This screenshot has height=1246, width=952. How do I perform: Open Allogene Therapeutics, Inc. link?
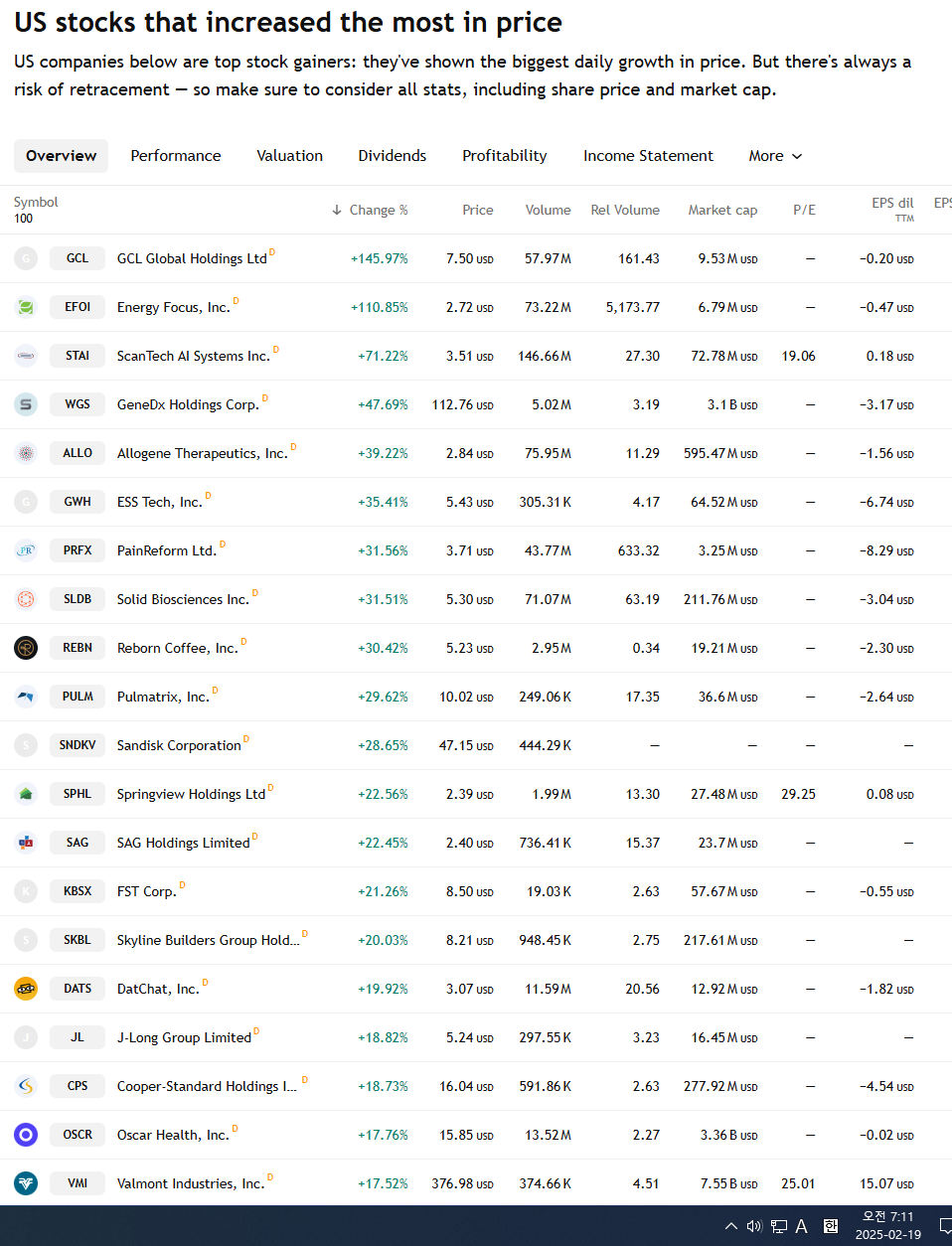click(x=203, y=453)
